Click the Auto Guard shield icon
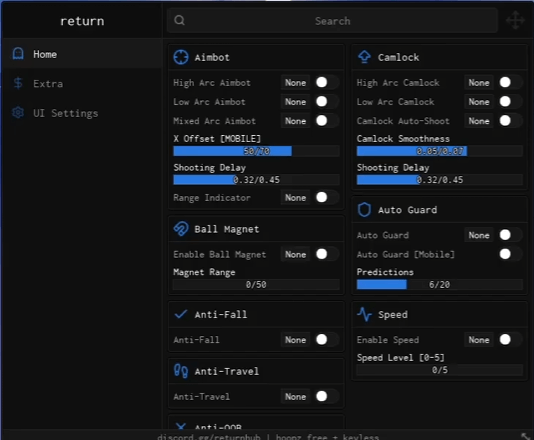Image resolution: width=534 pixels, height=440 pixels. [x=364, y=210]
